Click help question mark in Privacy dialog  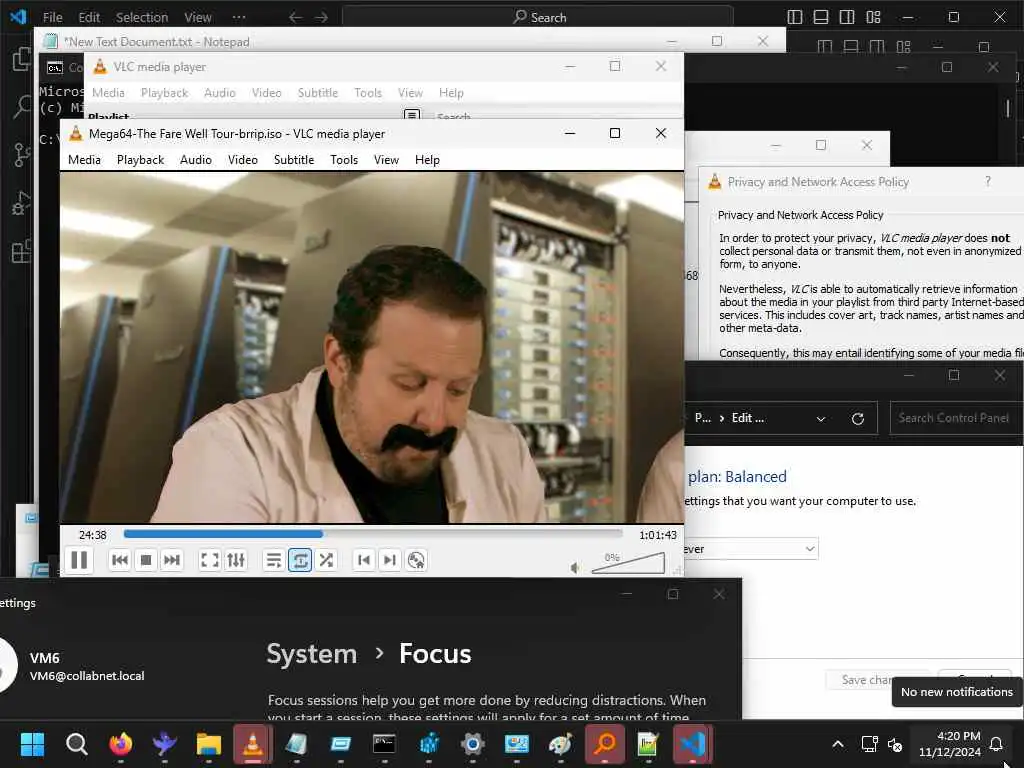coord(987,182)
